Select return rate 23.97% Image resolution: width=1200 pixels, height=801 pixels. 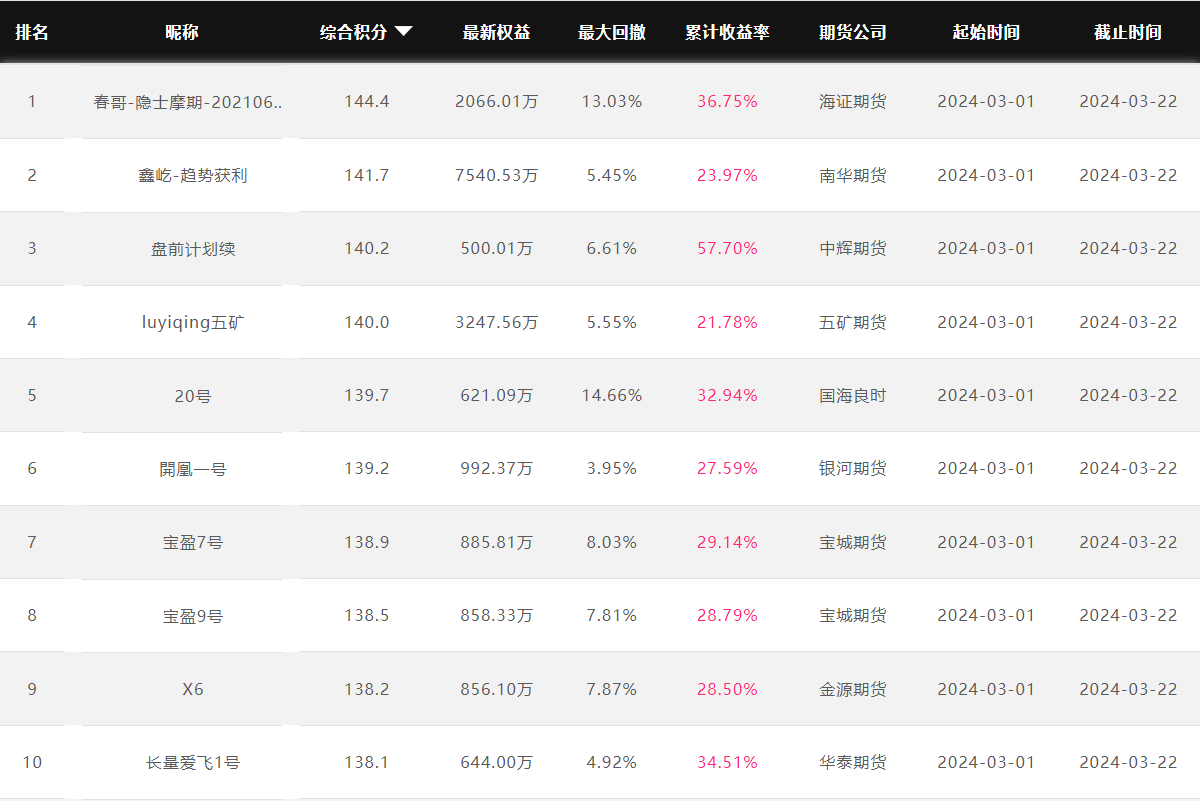[727, 175]
